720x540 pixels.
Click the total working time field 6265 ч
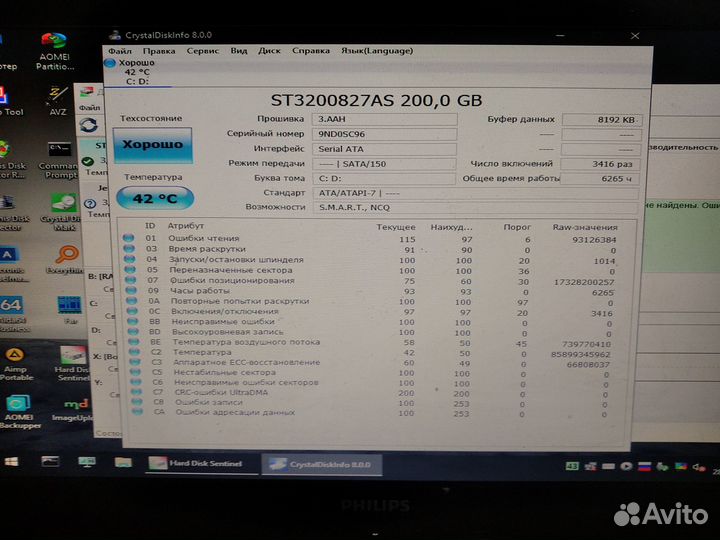[x=600, y=179]
